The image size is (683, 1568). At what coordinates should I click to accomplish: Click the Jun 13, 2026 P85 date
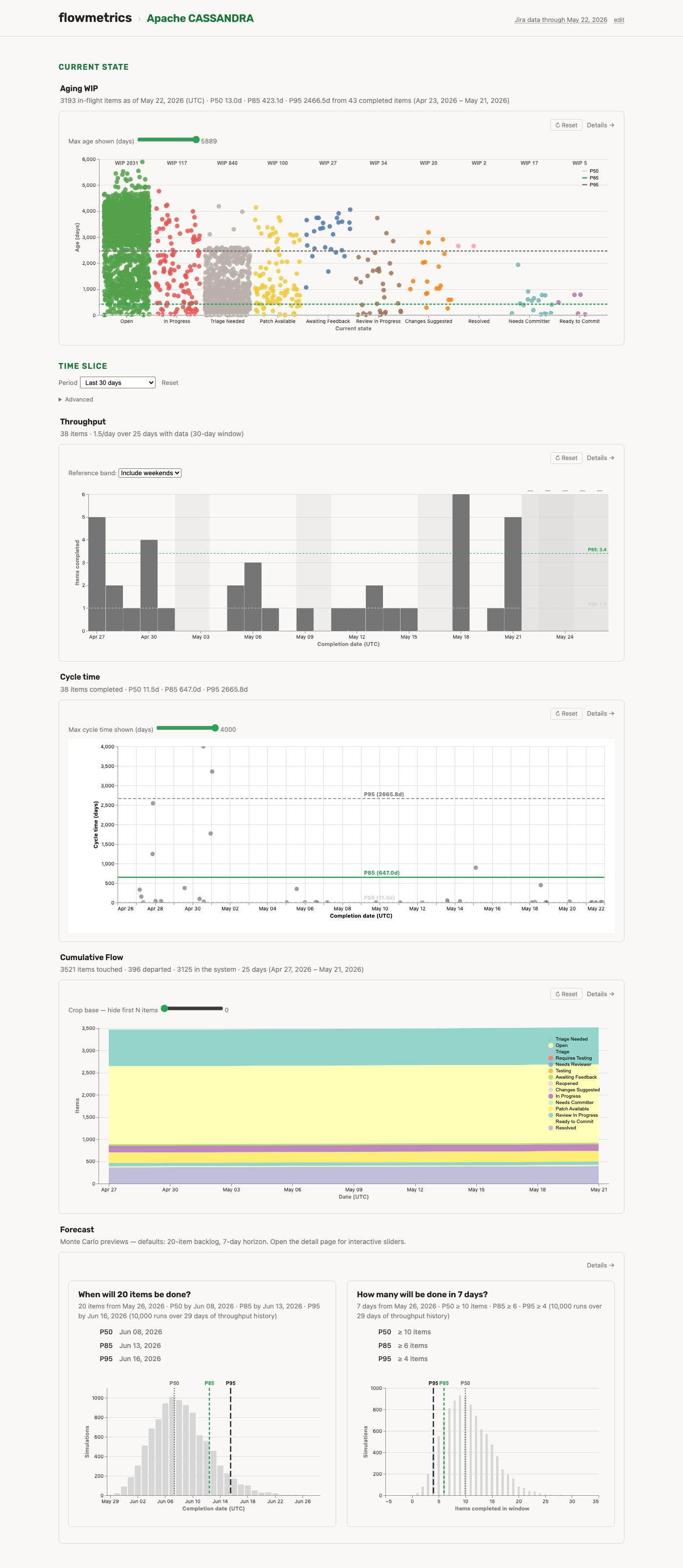(x=140, y=1346)
